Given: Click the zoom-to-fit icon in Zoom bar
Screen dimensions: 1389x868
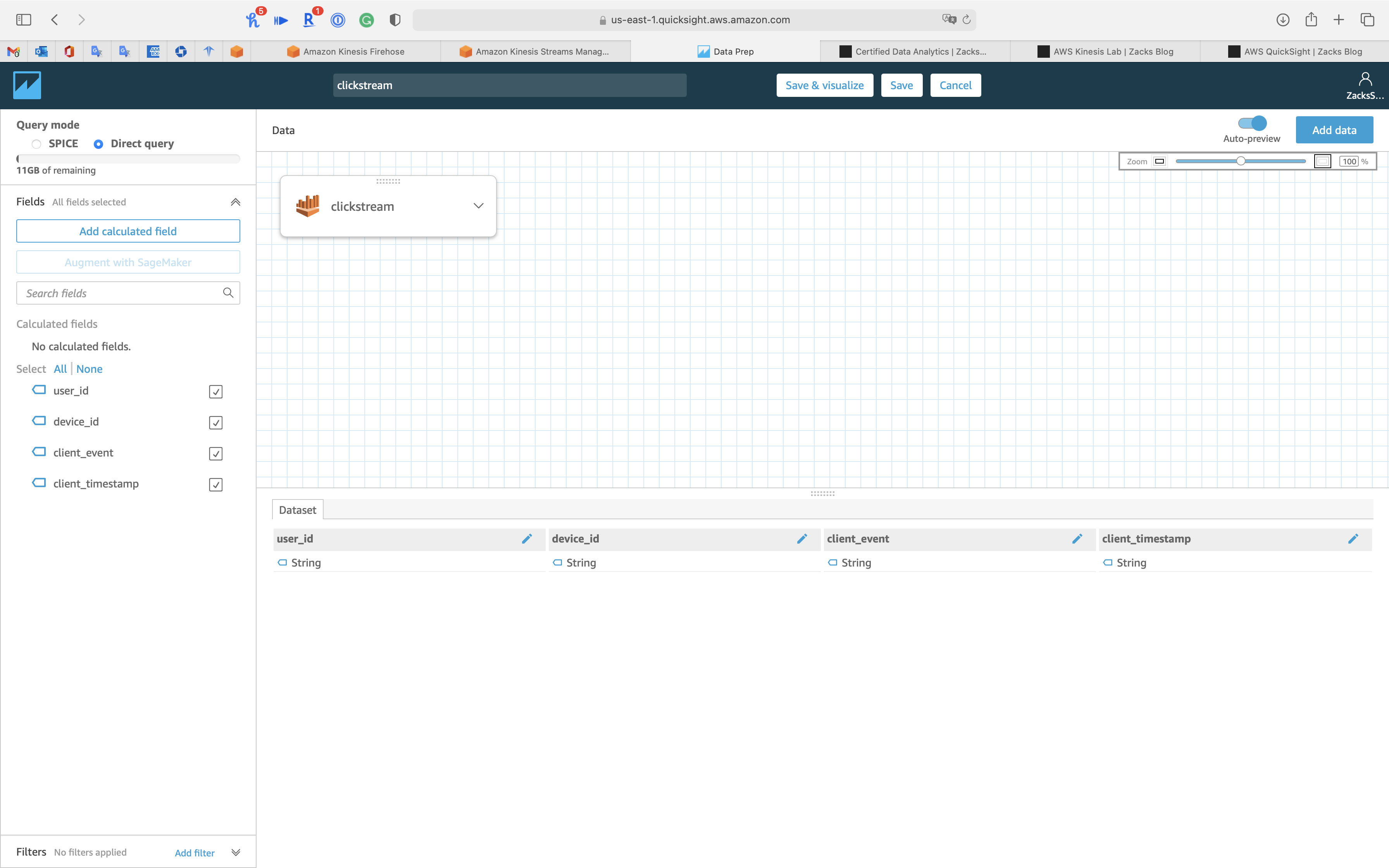Looking at the screenshot, I should coord(1322,161).
